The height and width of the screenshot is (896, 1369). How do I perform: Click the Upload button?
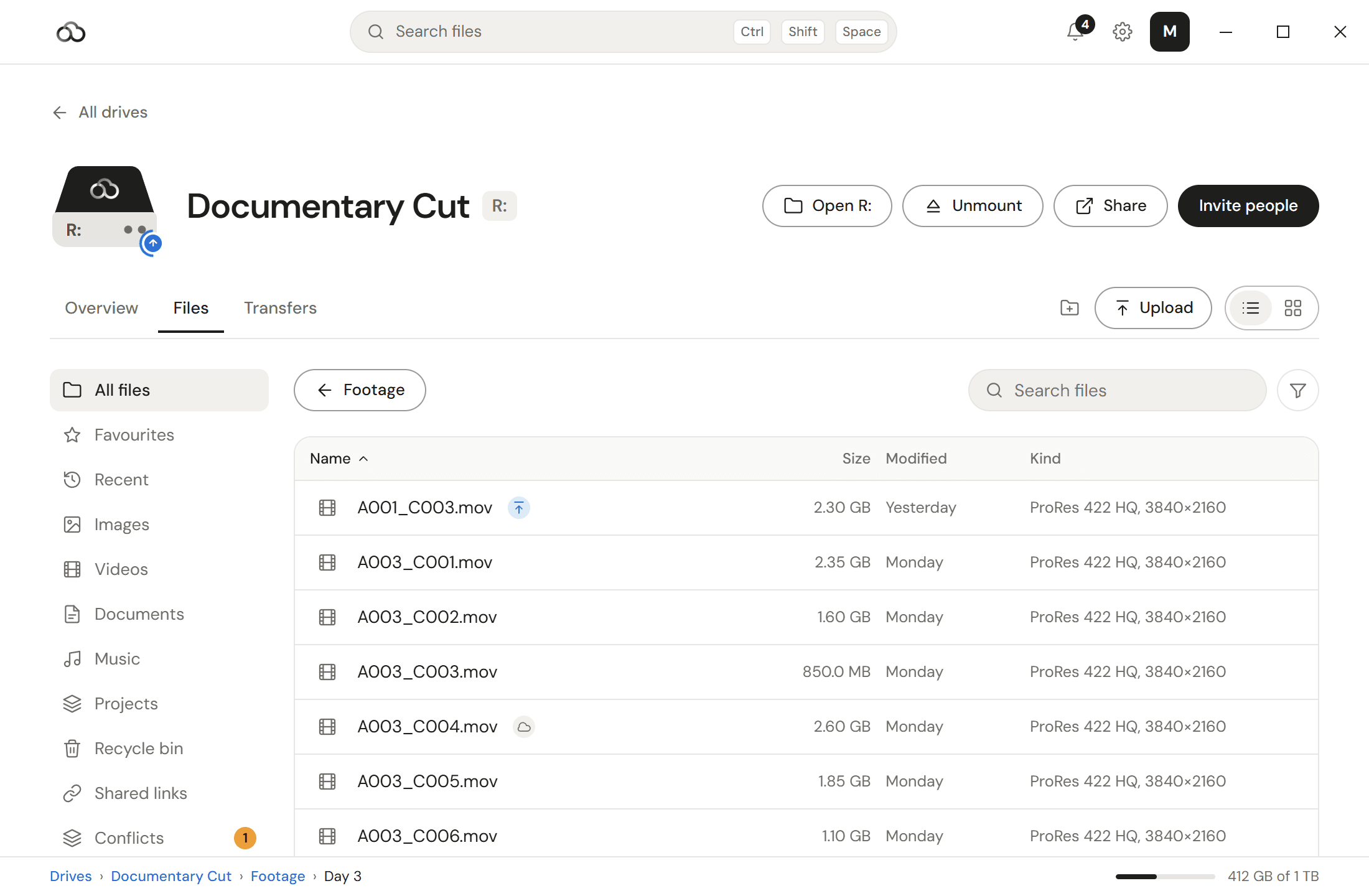(x=1153, y=308)
